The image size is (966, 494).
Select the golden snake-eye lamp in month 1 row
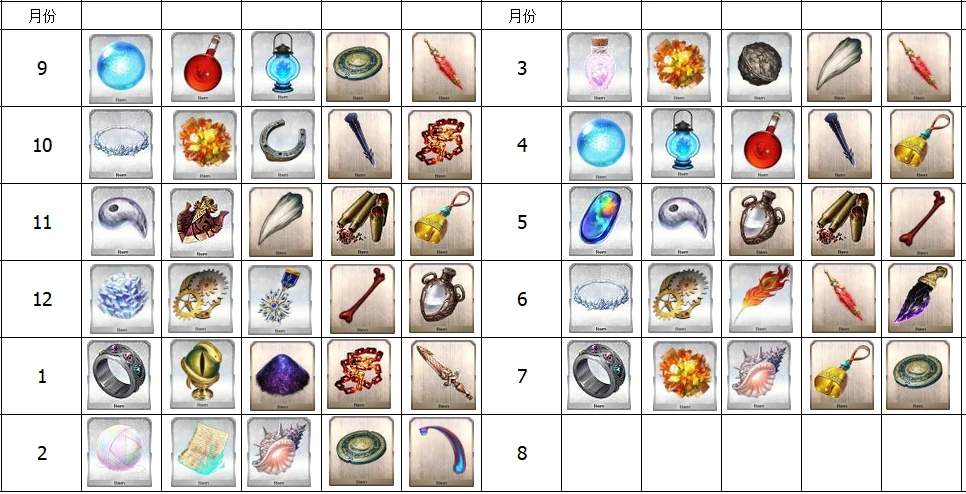(202, 376)
